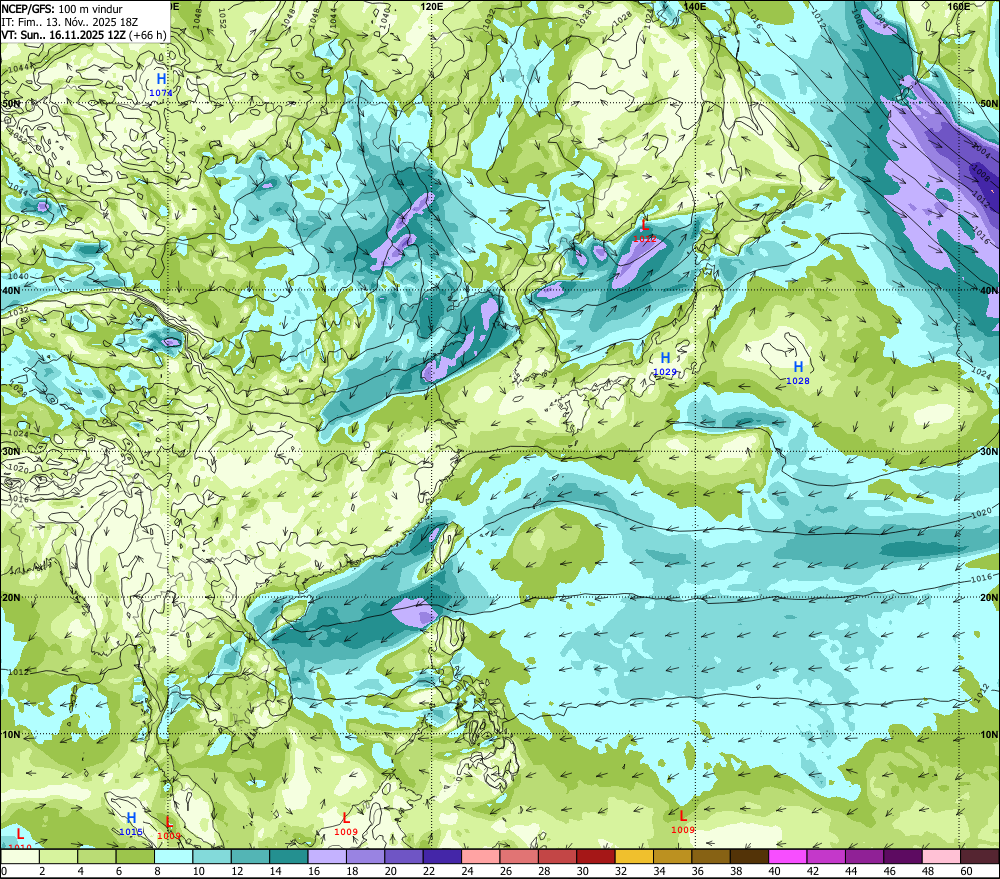Click the H 1074 high pressure marker
Viewport: 1000px width, 879px height.
[161, 84]
